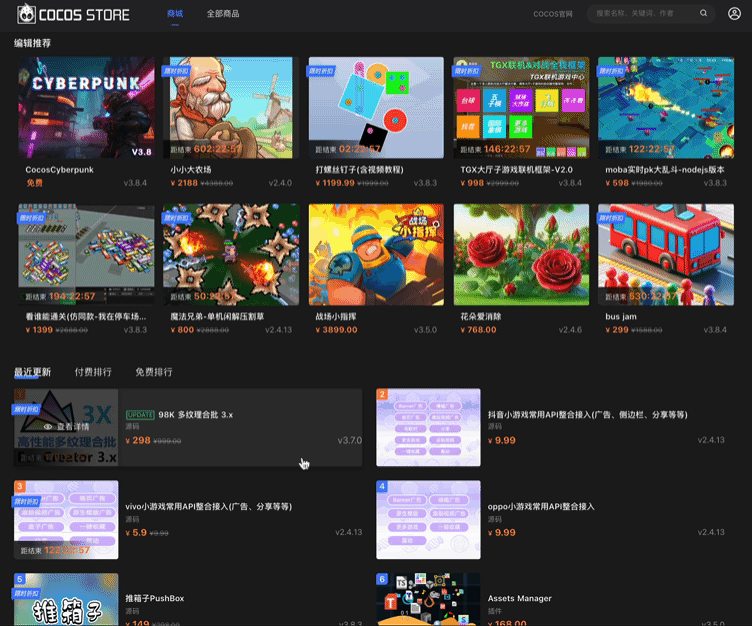Viewport: 752px width, 626px height.
Task: Open the bus jam thumbnail
Action: (666, 254)
